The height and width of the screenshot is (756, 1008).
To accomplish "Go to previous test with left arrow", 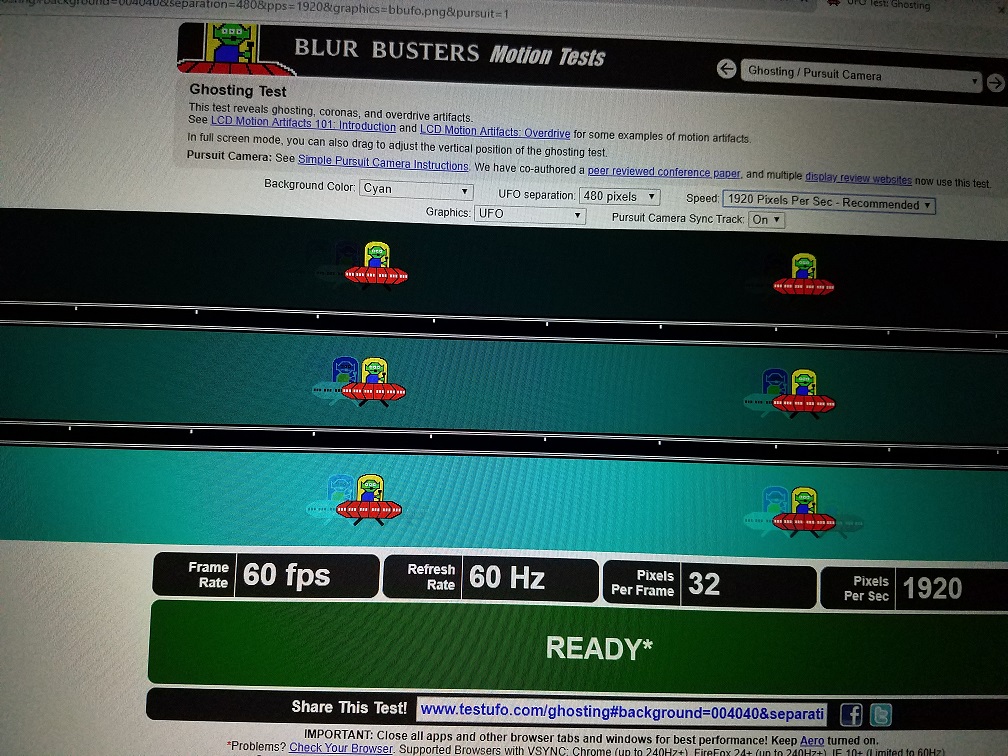I will click(x=726, y=68).
